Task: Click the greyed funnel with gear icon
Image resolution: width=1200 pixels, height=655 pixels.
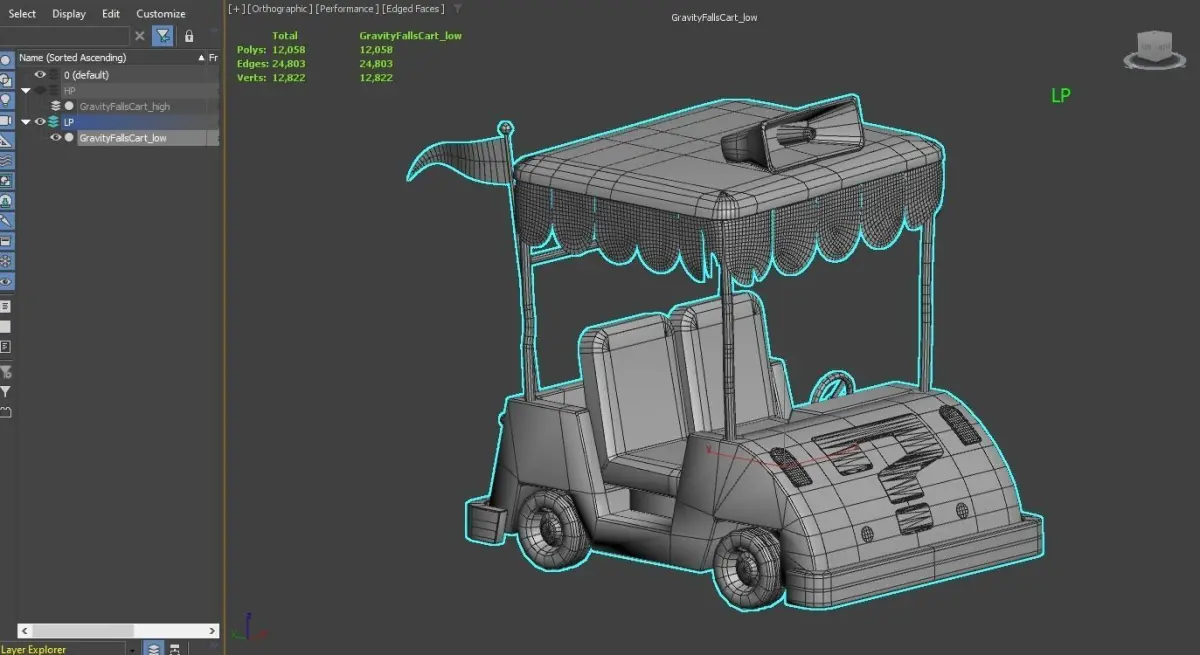Action: (6, 372)
